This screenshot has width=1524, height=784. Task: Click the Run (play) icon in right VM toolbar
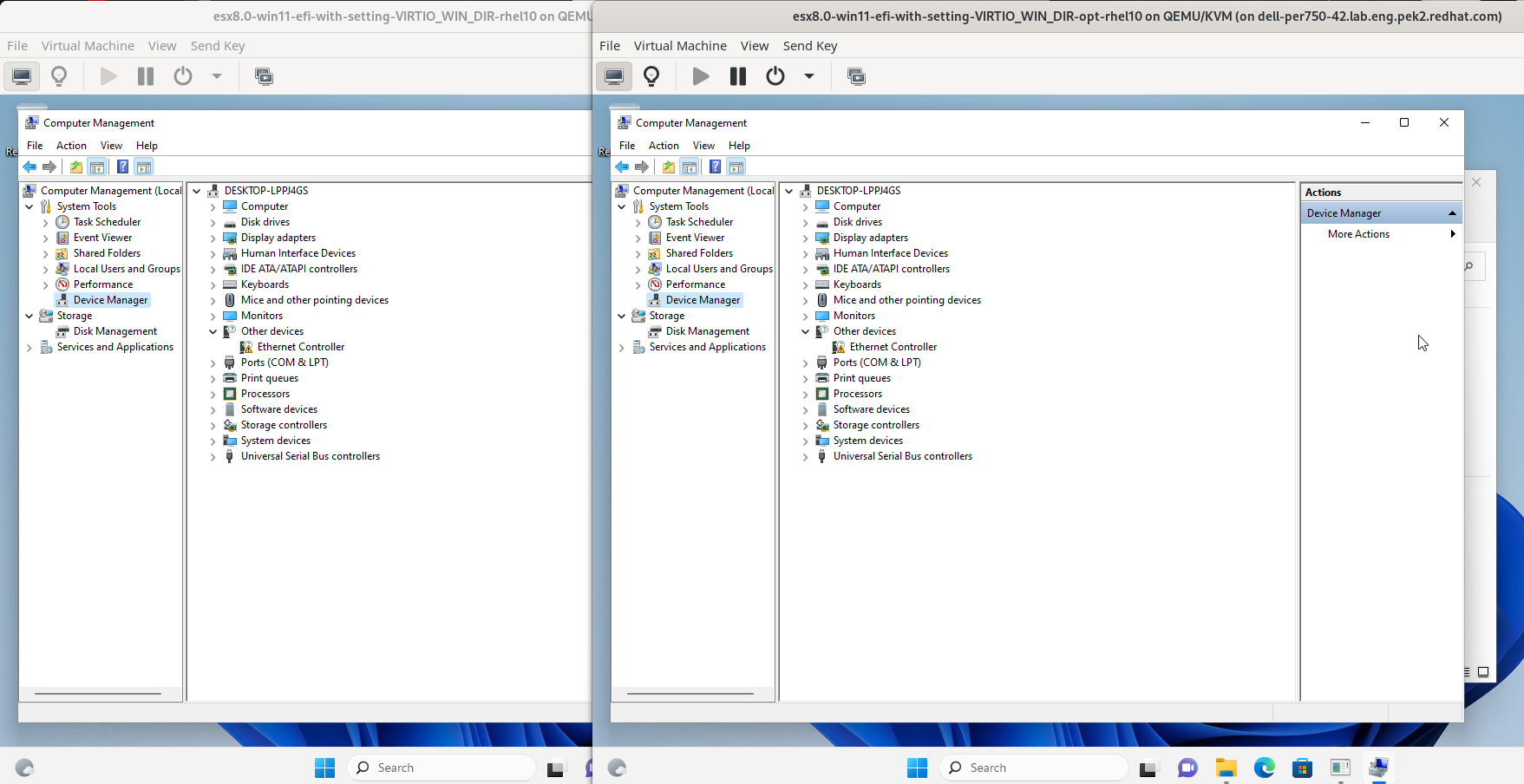701,76
